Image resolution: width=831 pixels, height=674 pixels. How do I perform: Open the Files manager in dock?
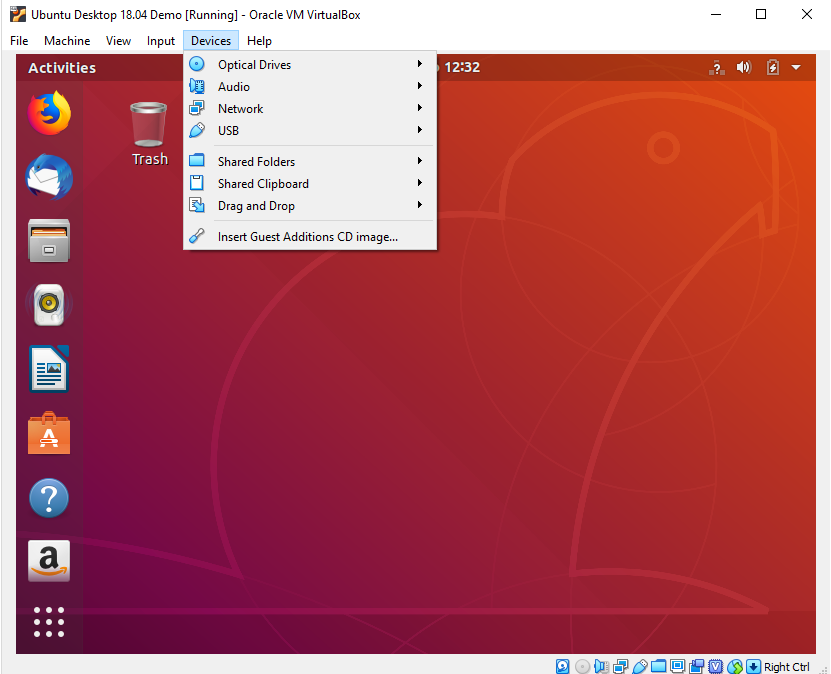coord(49,241)
